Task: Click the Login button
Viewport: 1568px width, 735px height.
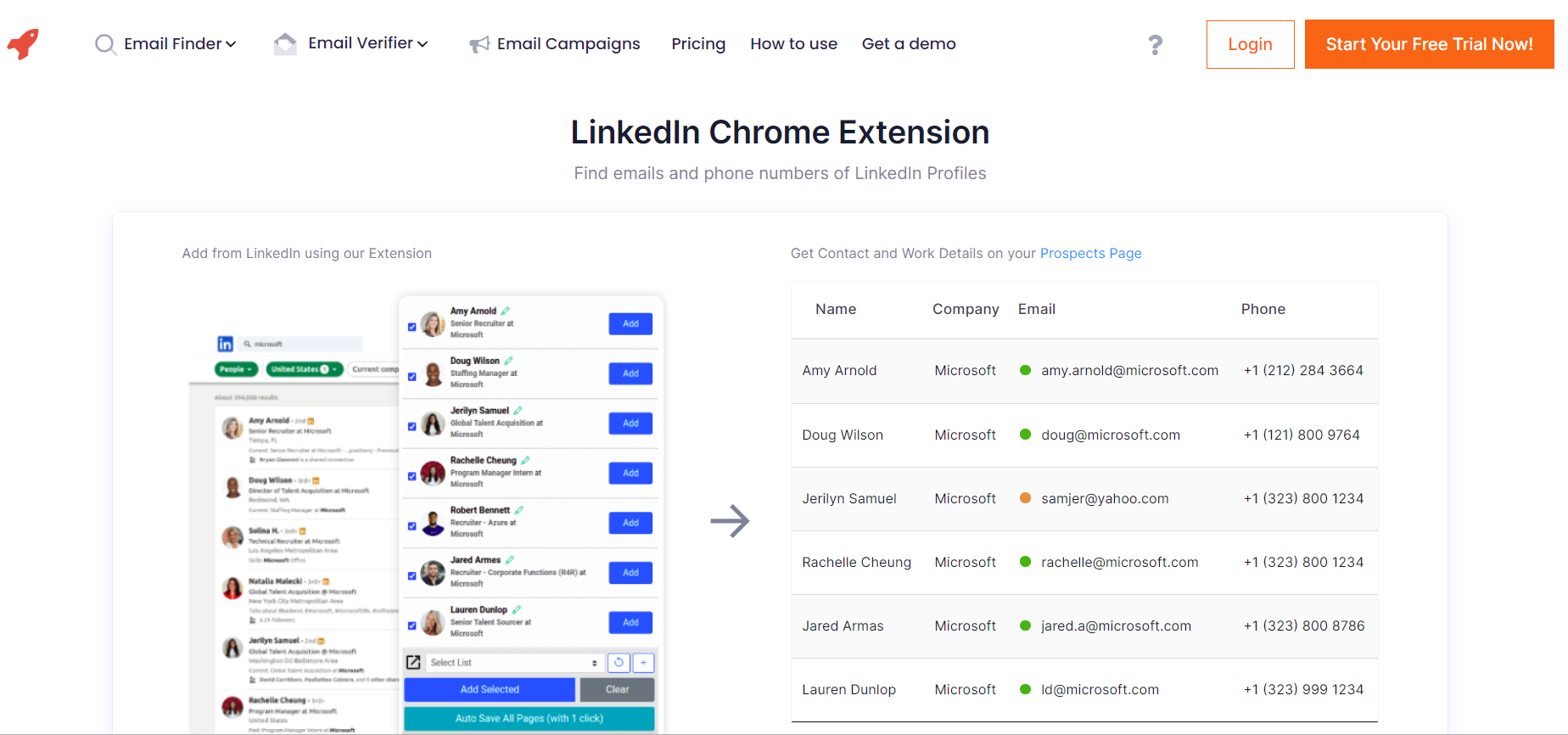Action: (x=1249, y=44)
